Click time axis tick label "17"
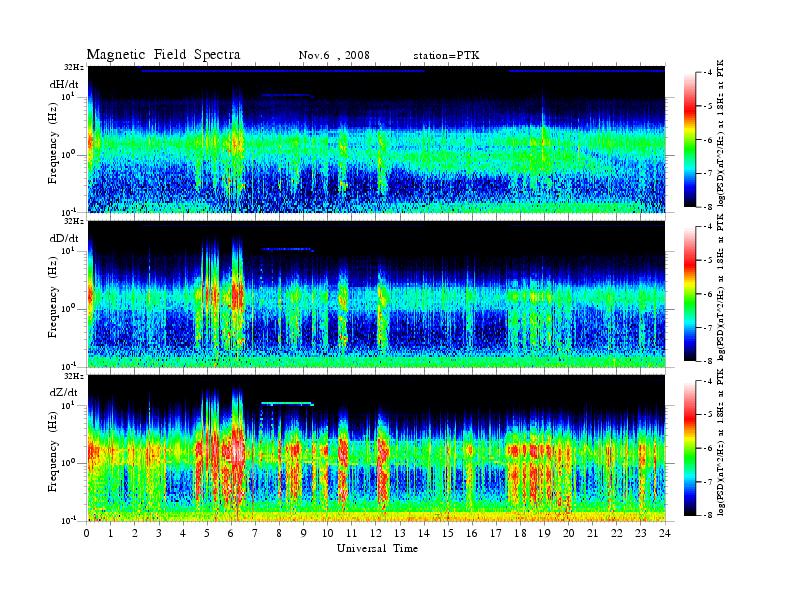The height and width of the screenshot is (612, 792). coord(496,533)
